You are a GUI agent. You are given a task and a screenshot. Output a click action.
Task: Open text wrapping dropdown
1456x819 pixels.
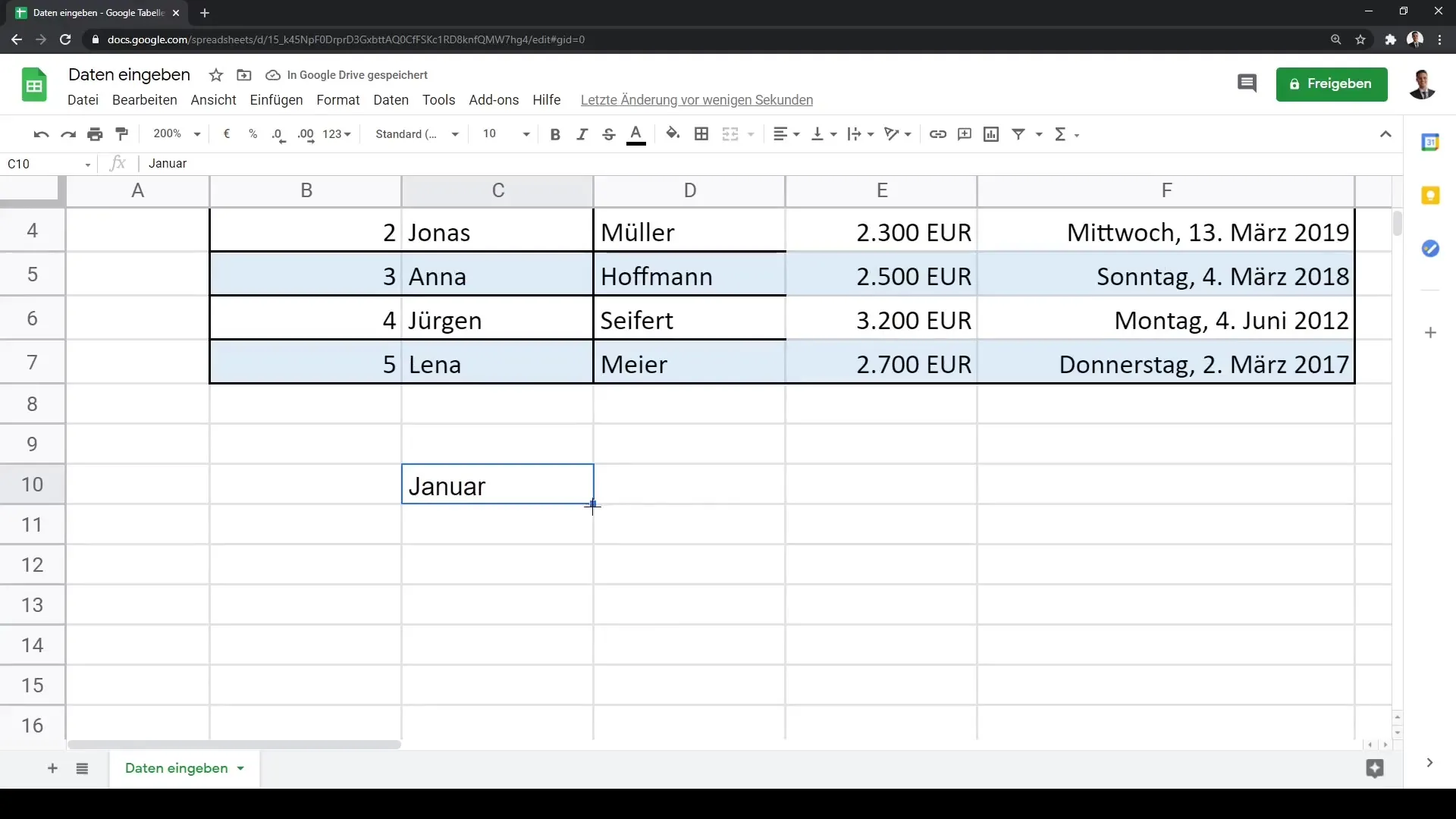coord(861,134)
